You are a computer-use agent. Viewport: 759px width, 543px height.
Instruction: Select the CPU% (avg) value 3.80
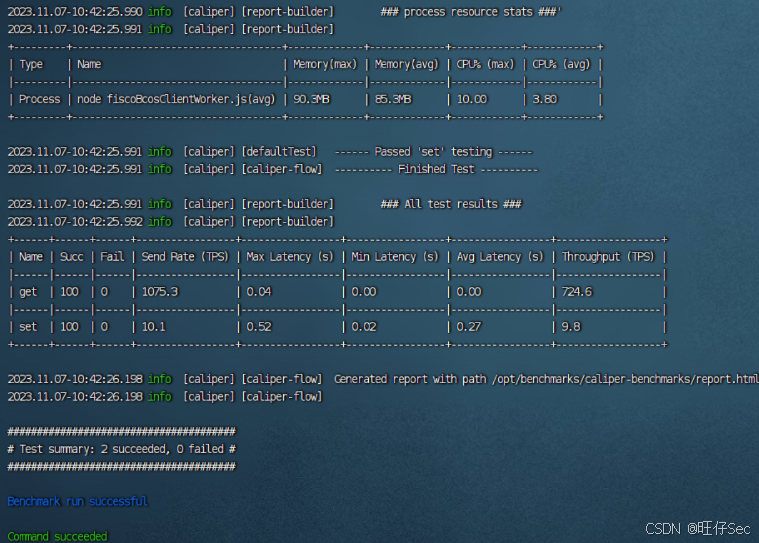[x=545, y=99]
